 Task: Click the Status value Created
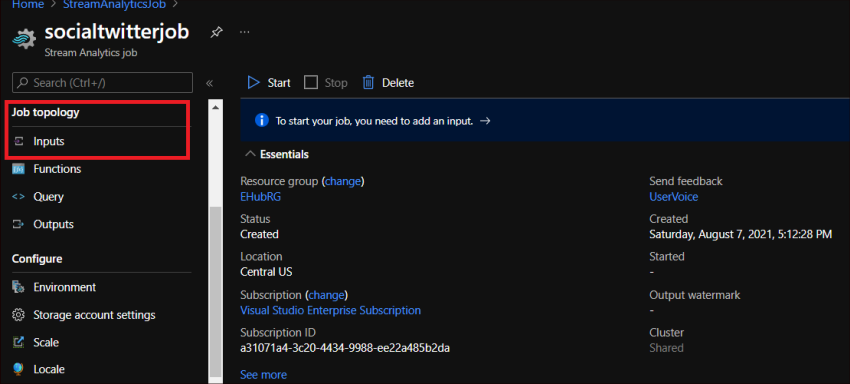pyautogui.click(x=259, y=234)
